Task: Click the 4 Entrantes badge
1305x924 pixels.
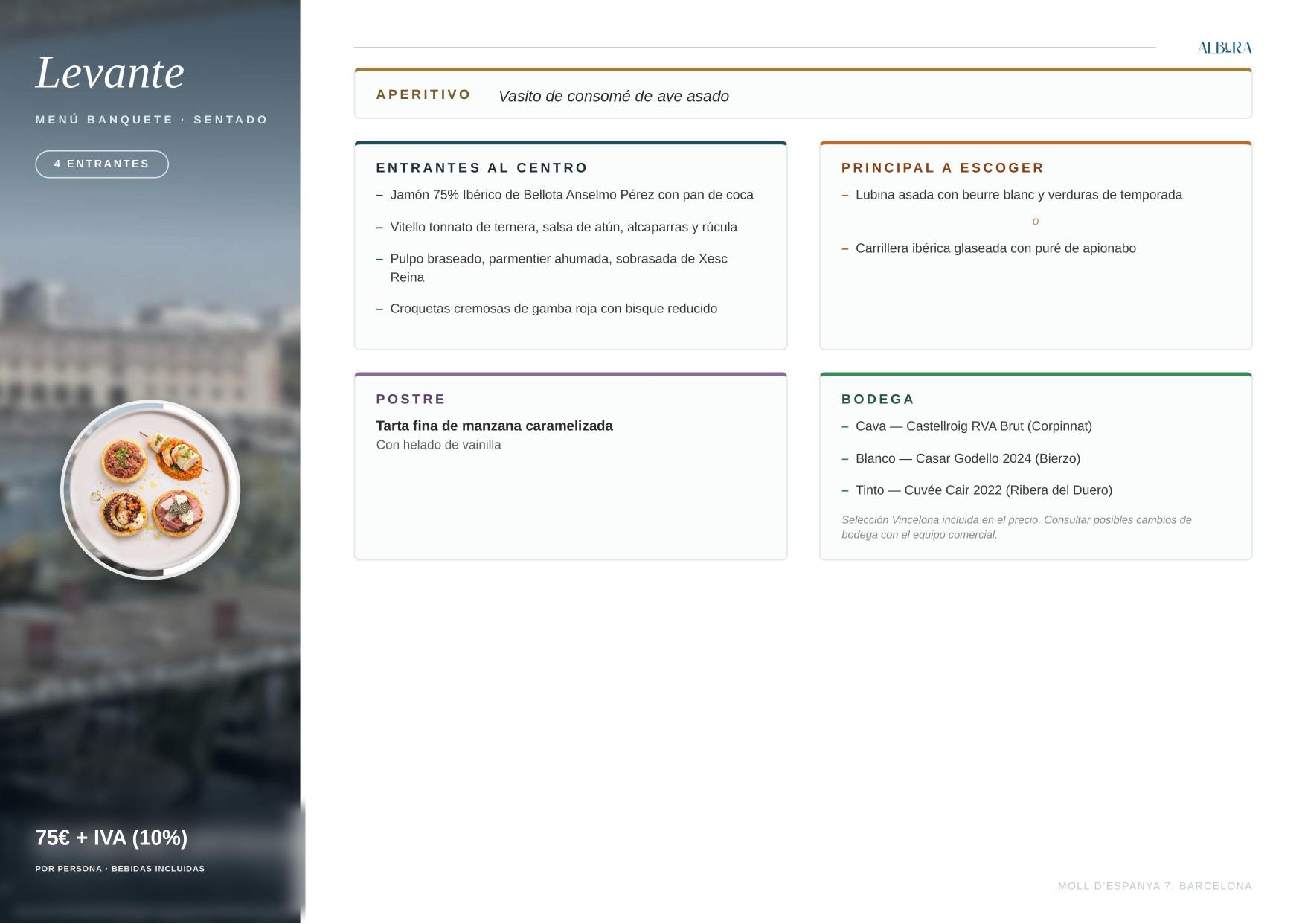Action: (102, 164)
